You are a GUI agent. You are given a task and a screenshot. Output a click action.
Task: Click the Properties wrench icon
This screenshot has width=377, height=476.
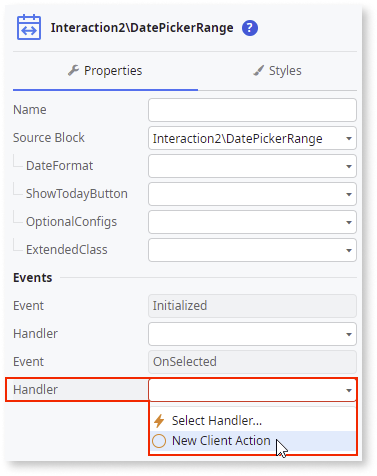[73, 71]
